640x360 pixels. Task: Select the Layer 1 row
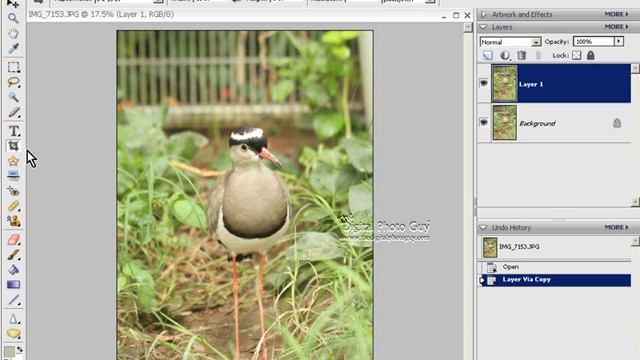[x=560, y=83]
